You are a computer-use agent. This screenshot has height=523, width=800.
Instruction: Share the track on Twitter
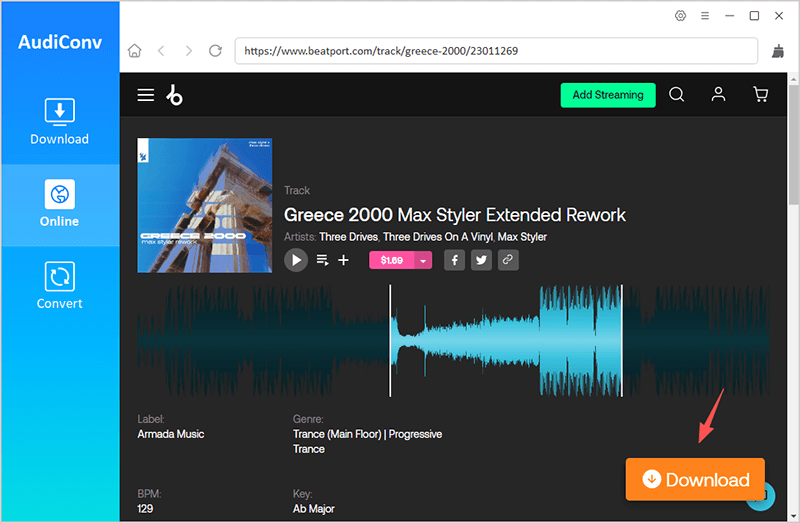481,260
